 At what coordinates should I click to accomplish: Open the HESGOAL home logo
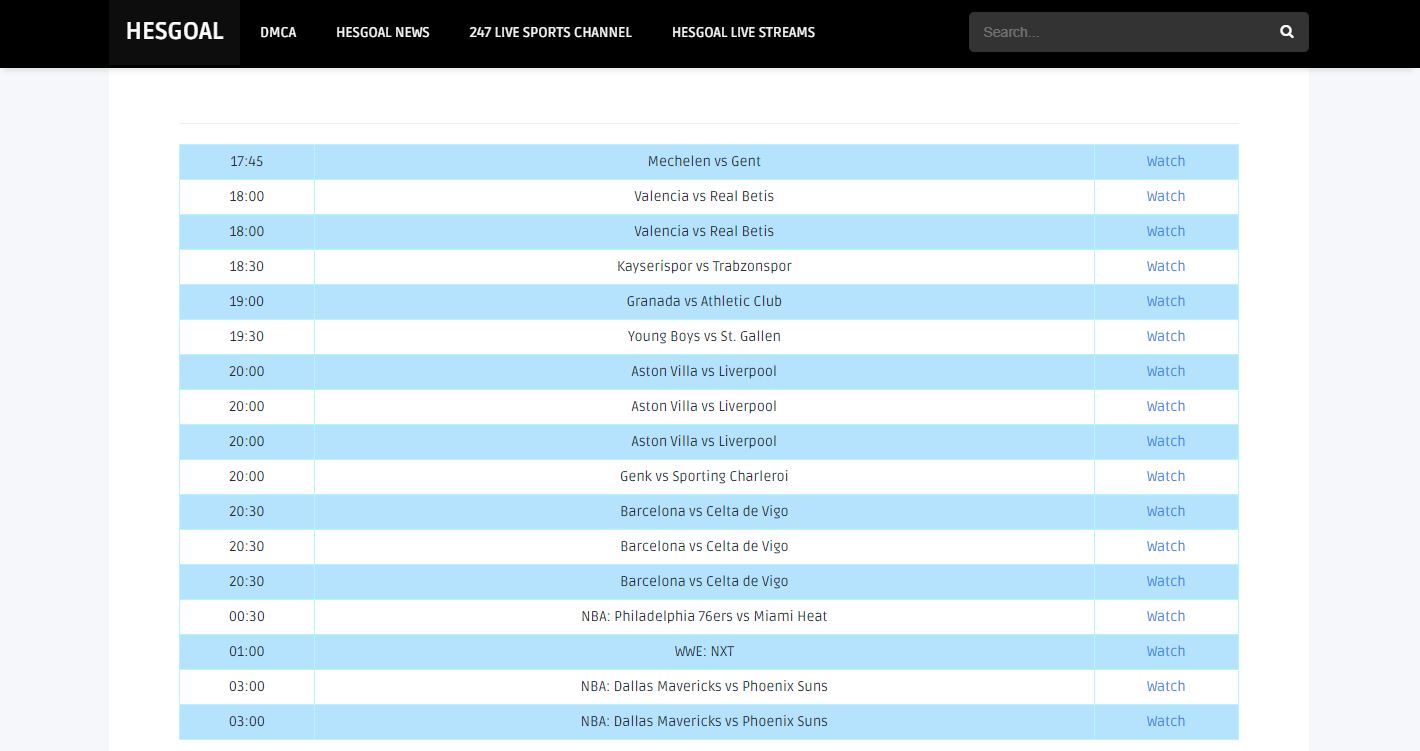[x=174, y=32]
